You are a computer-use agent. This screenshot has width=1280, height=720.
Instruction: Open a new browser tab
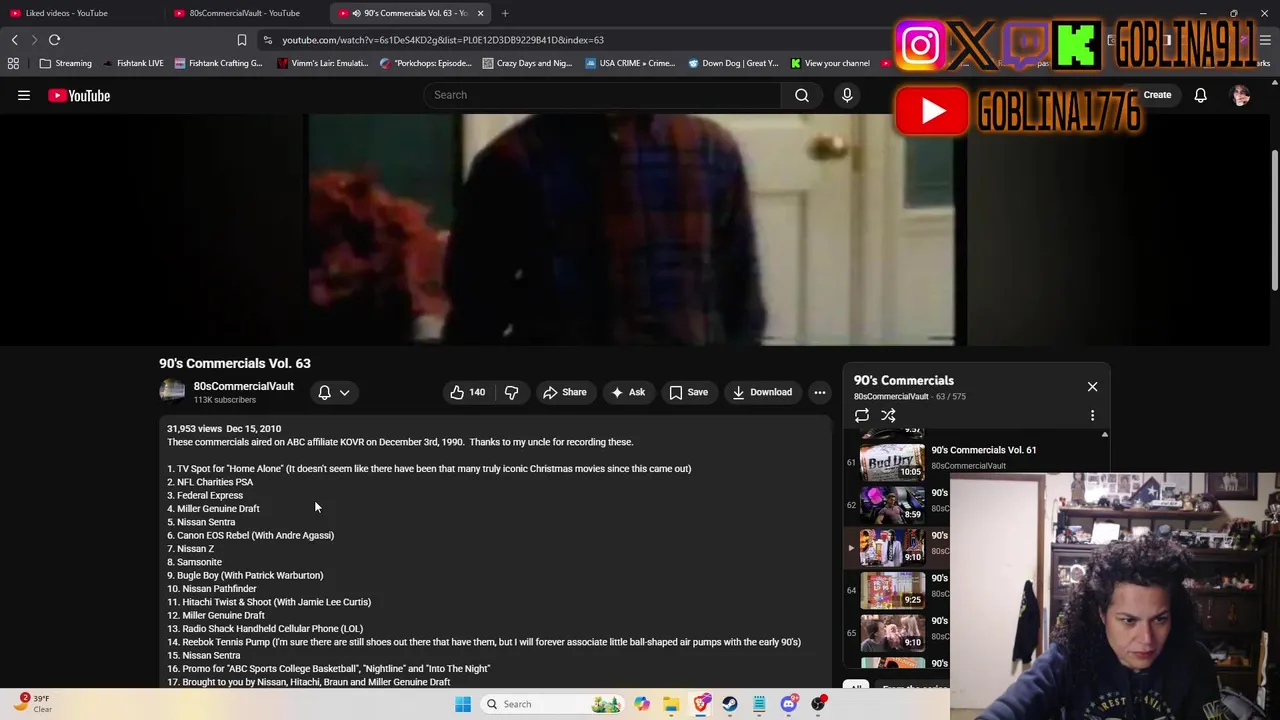pyautogui.click(x=505, y=13)
